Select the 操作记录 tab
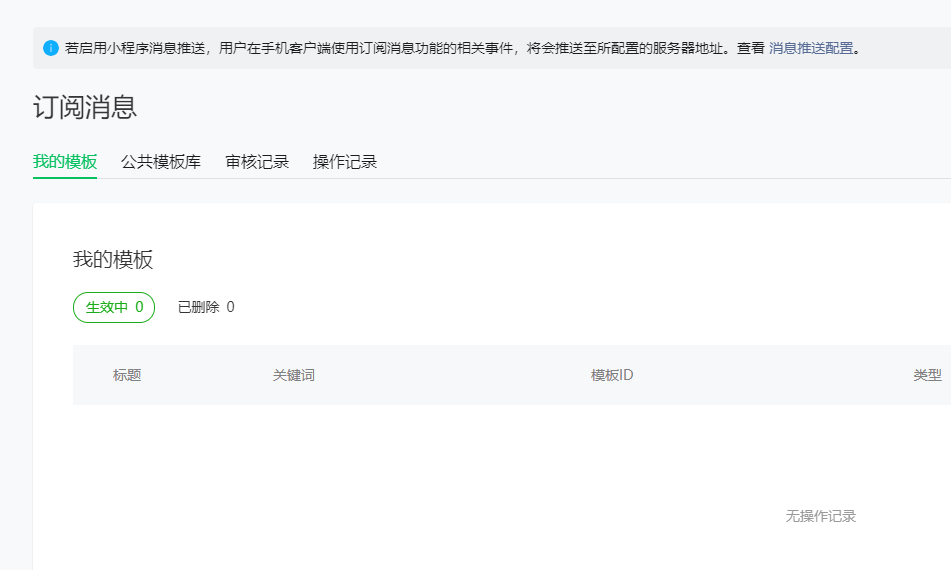The width and height of the screenshot is (951, 570). [345, 162]
